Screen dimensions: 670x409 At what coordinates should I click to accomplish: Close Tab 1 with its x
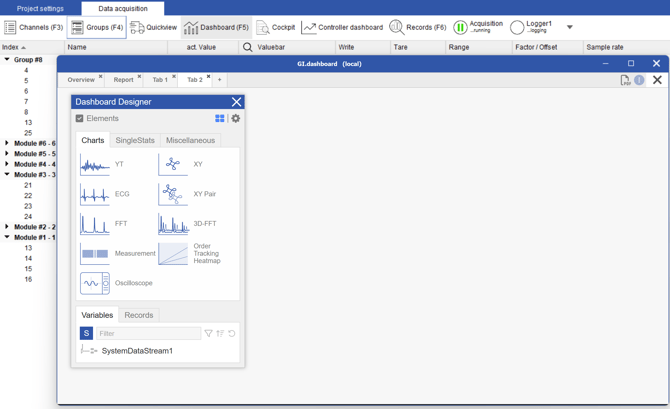(x=174, y=77)
